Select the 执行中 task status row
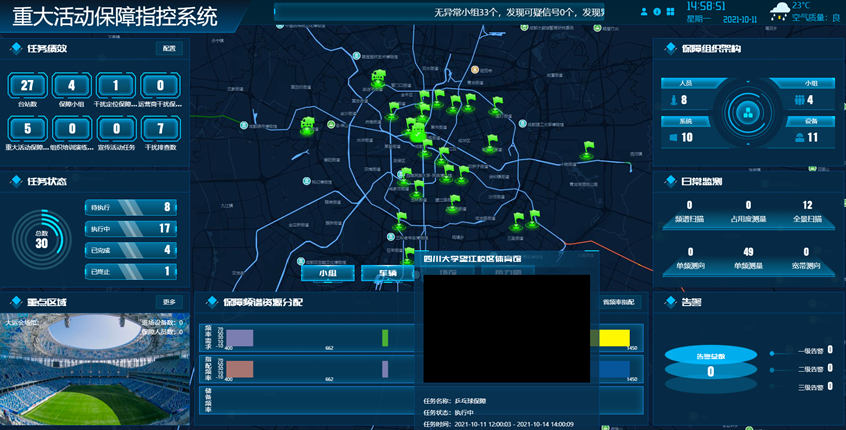This screenshot has width=846, height=430. (131, 229)
